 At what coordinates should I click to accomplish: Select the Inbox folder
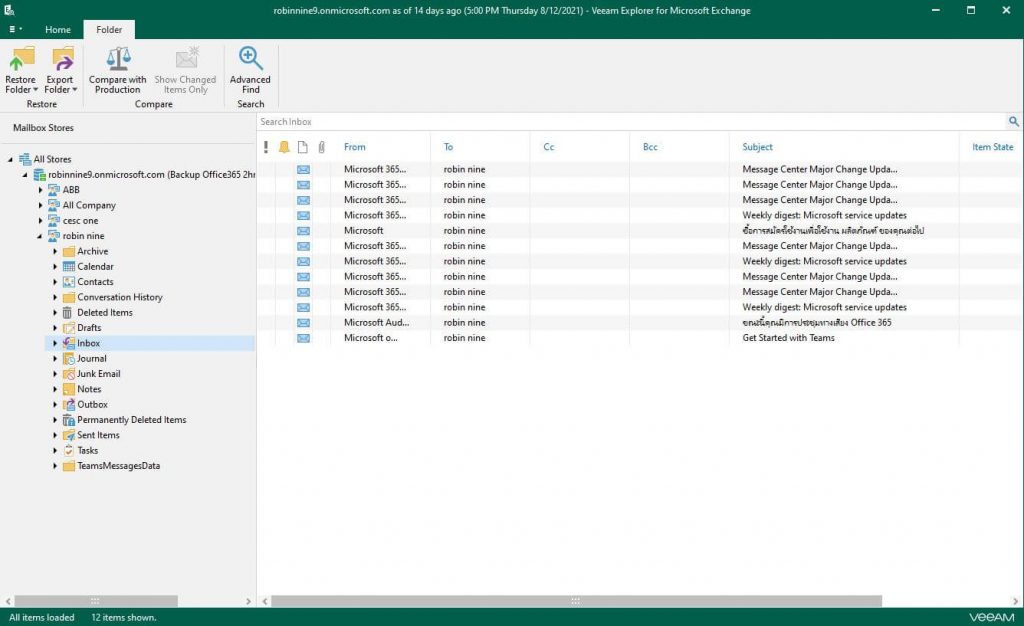pyautogui.click(x=88, y=343)
